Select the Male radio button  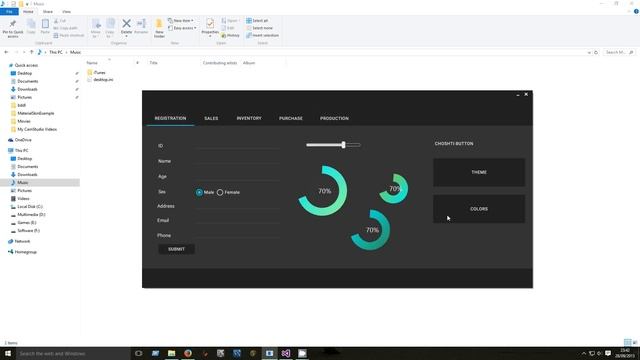[199, 192]
